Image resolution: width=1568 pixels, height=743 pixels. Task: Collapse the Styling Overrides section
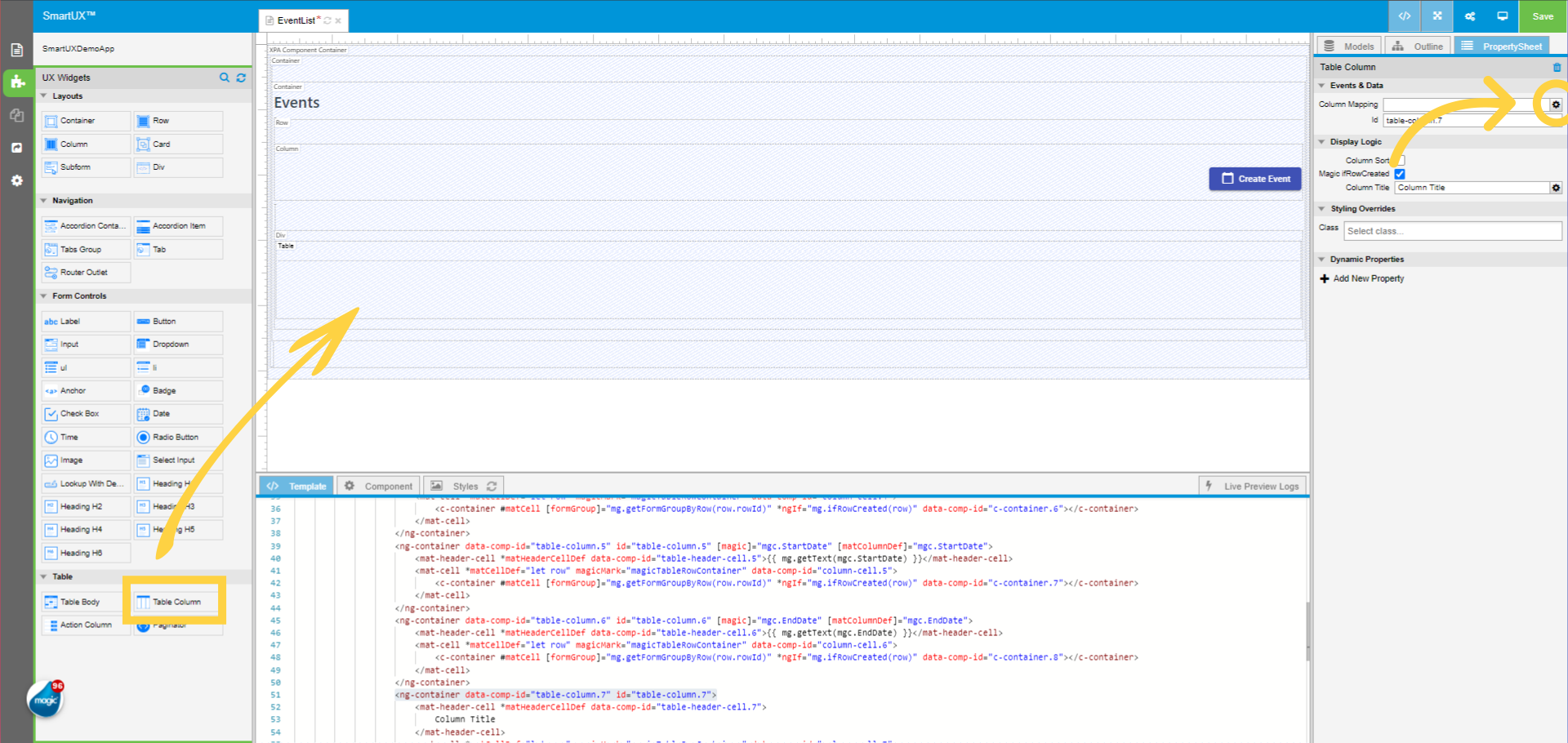[x=1323, y=208]
